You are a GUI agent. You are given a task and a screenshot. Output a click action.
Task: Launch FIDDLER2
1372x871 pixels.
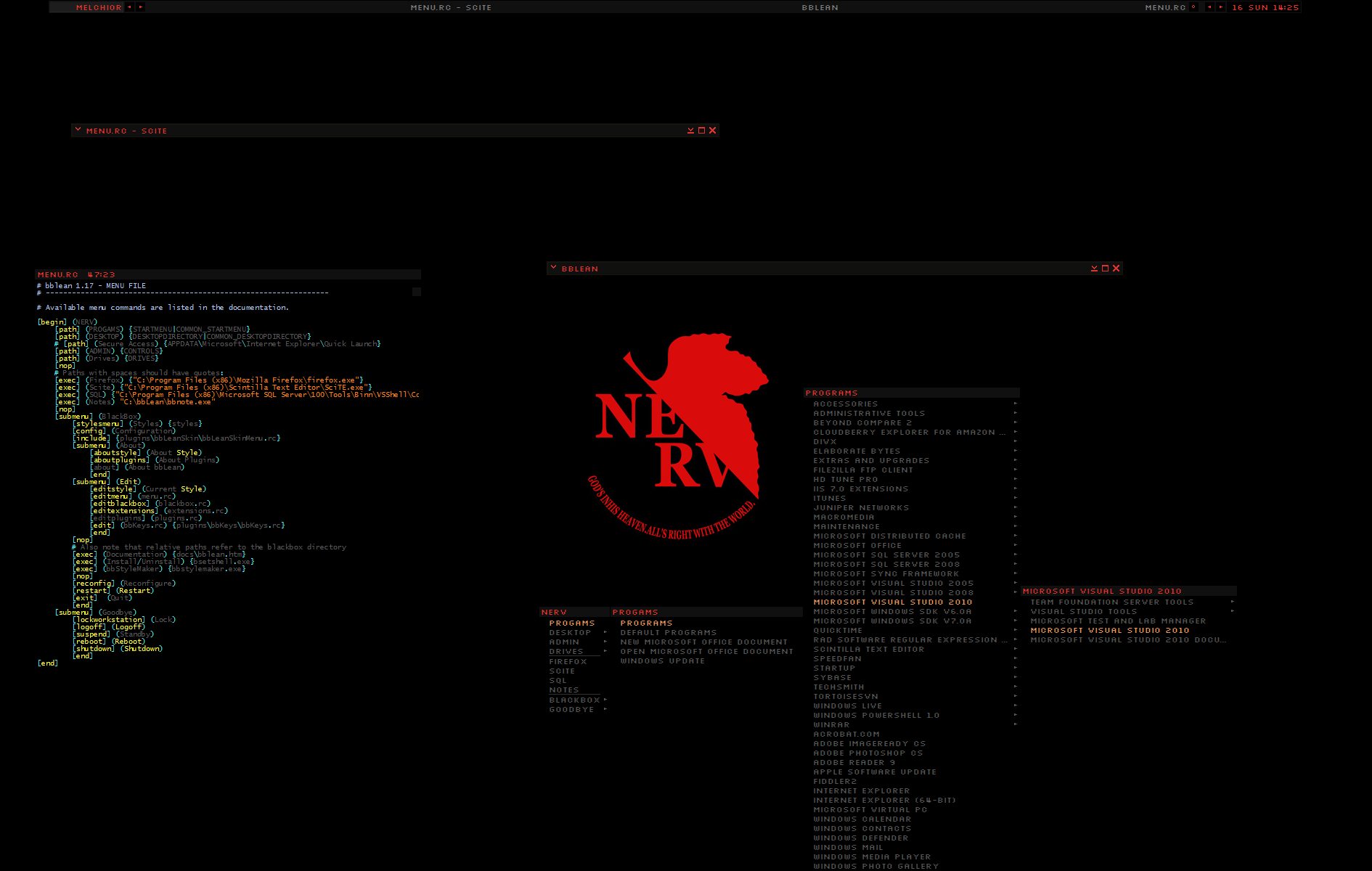(x=835, y=781)
